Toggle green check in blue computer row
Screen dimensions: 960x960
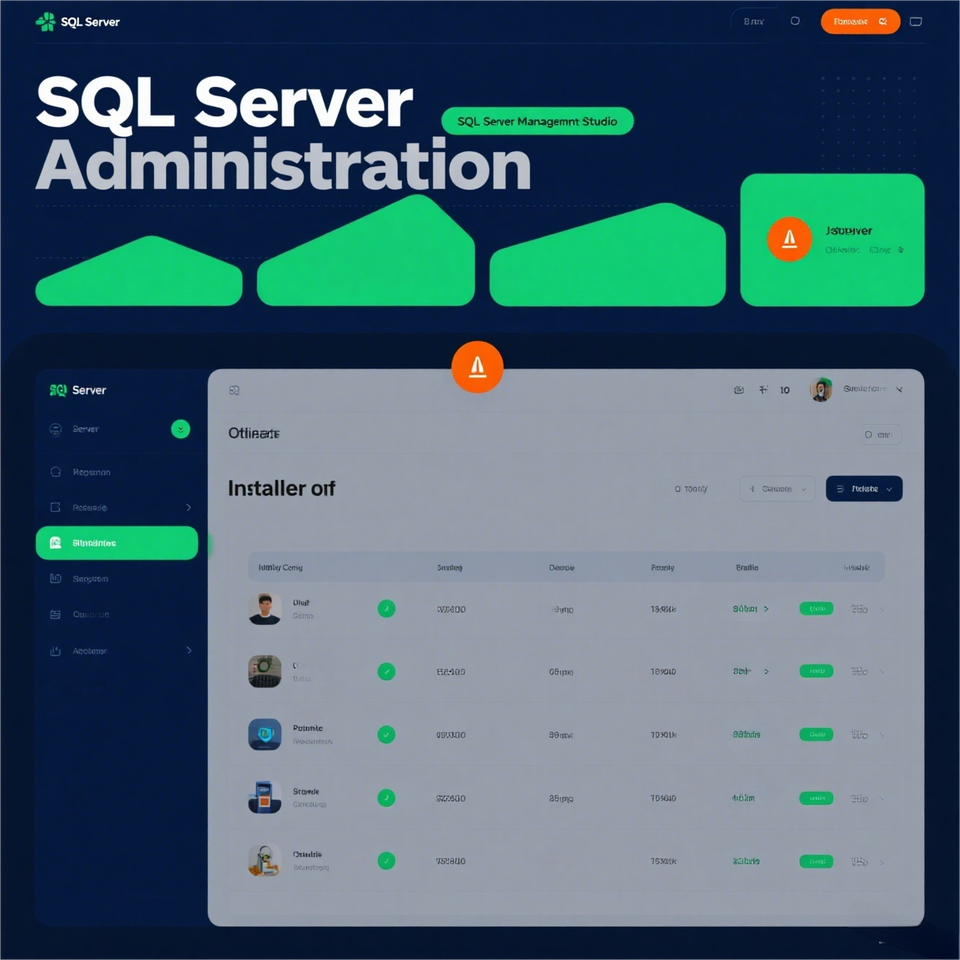[386, 798]
